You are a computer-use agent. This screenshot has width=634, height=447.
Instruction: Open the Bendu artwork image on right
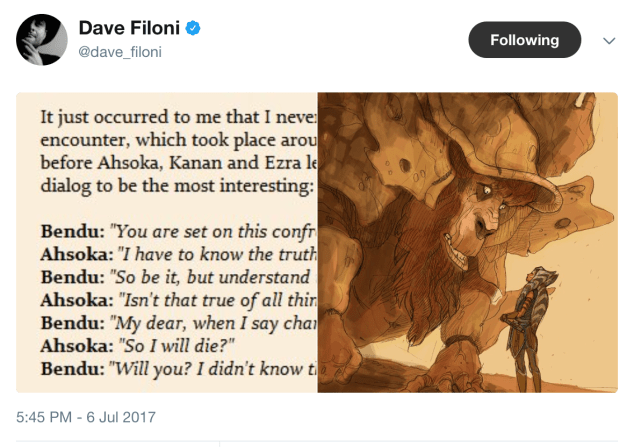(467, 242)
